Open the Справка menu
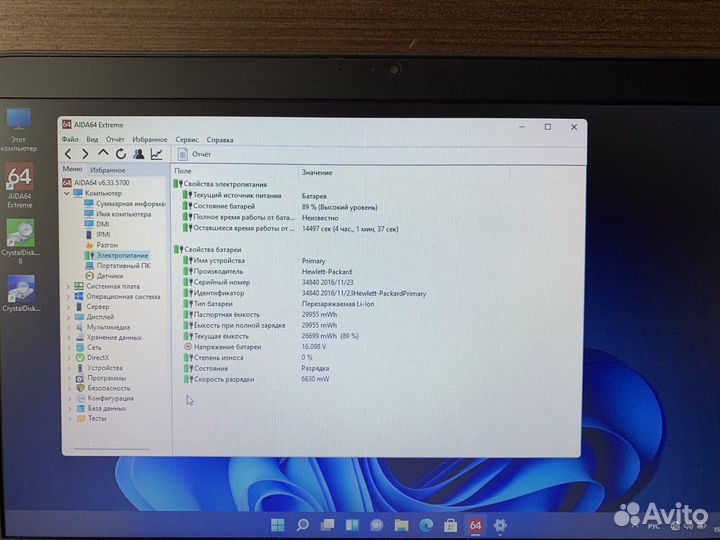720x540 pixels. [220, 140]
